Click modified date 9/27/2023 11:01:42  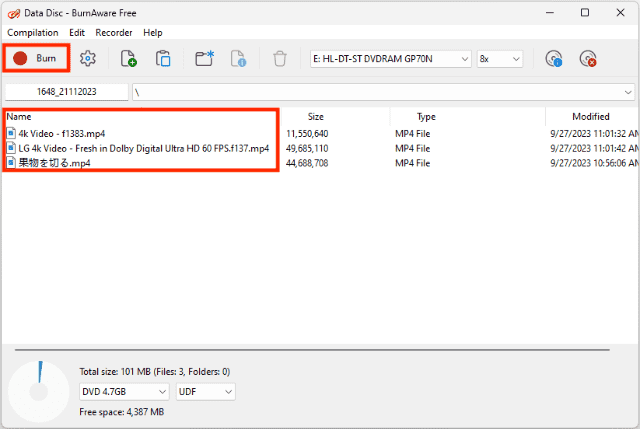[594, 148]
